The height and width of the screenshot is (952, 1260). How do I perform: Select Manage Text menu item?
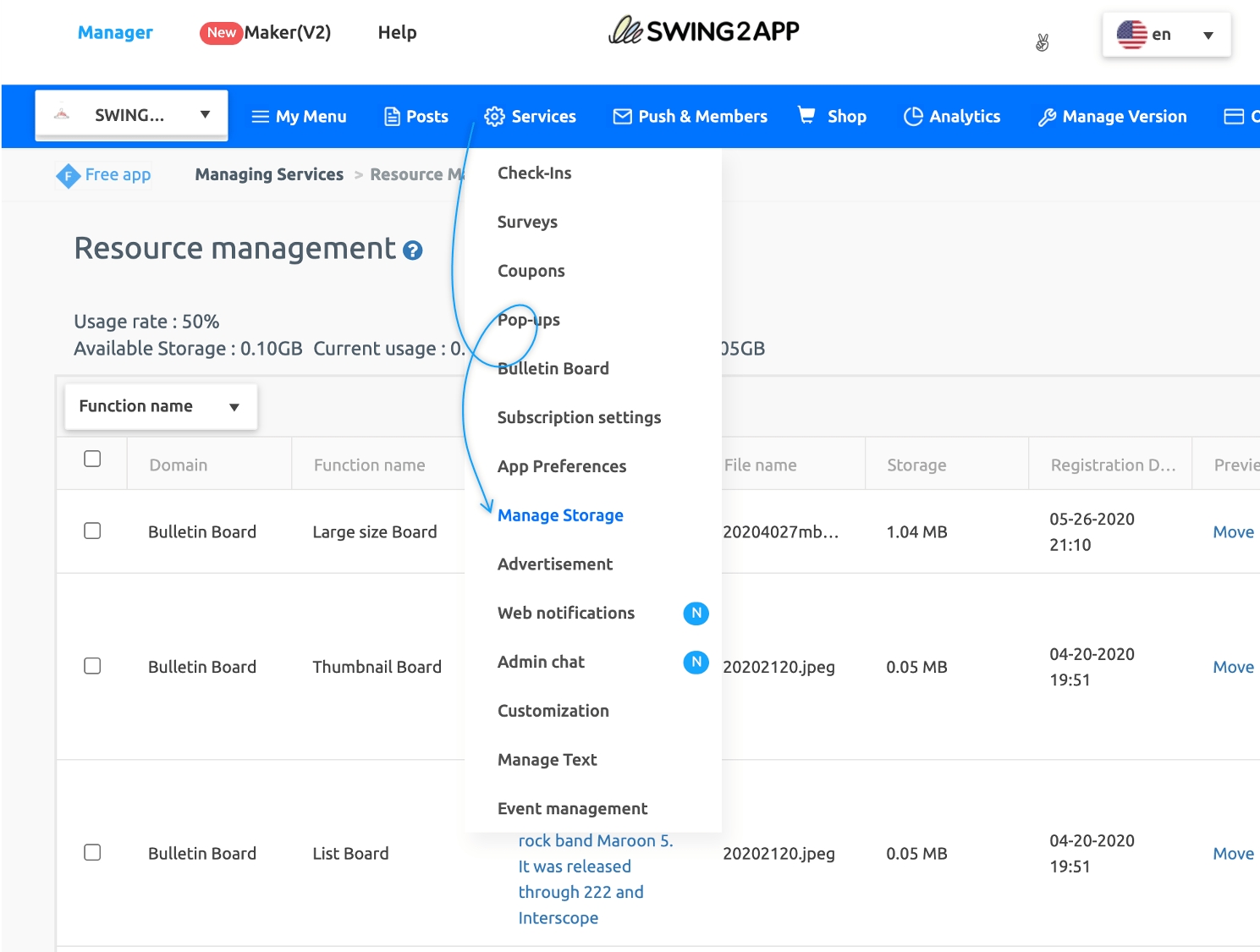point(547,760)
